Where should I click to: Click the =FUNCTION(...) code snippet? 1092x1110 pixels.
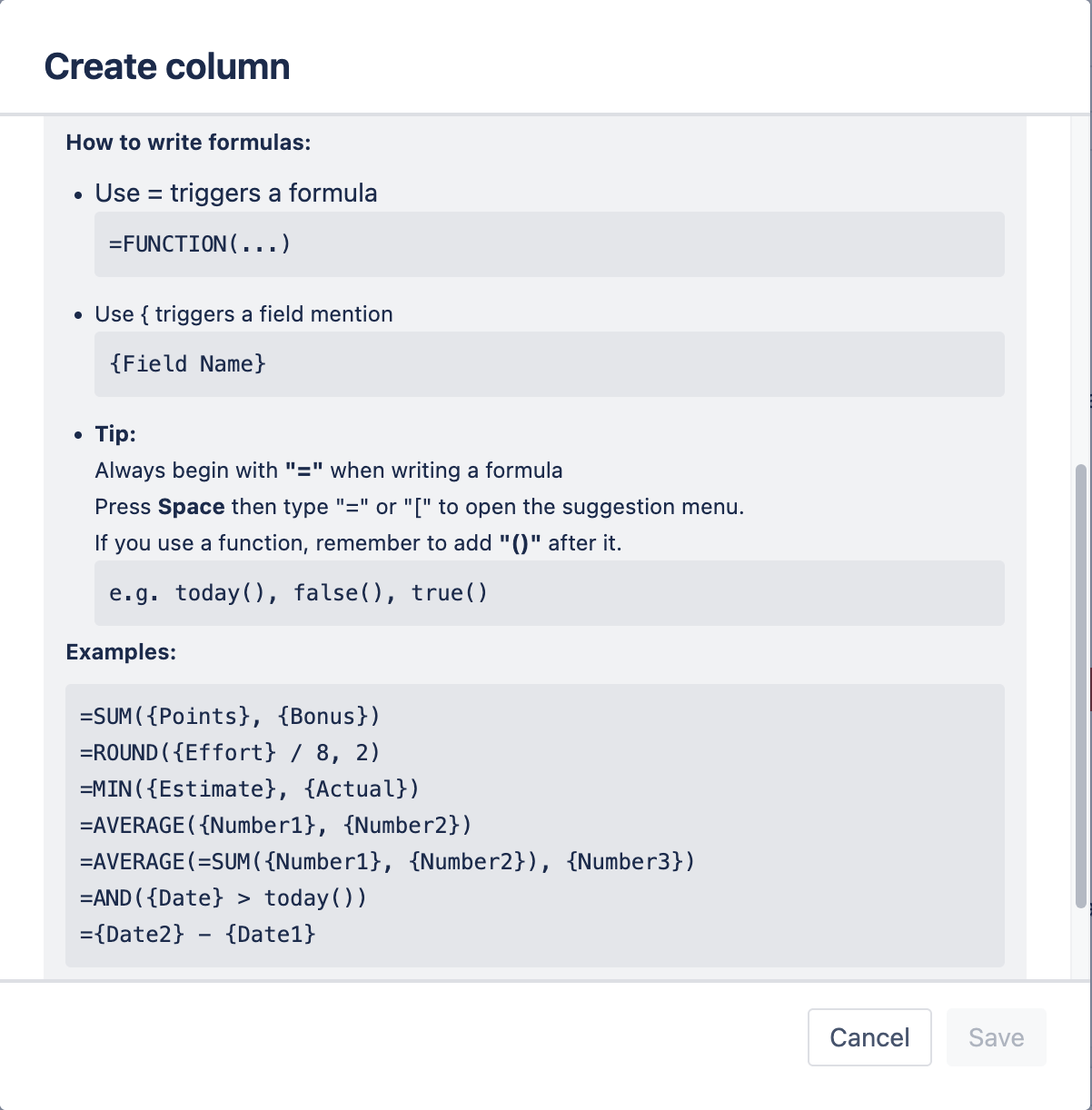click(x=200, y=244)
